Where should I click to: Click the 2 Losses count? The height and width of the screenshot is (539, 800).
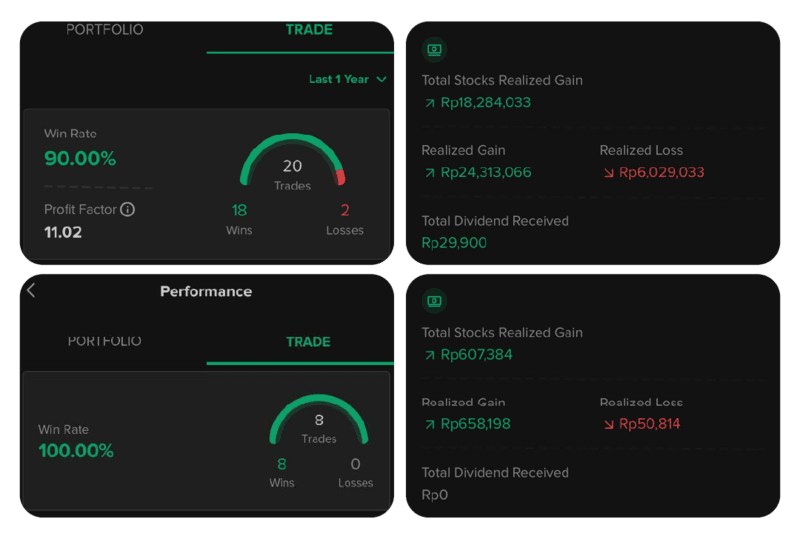[345, 210]
